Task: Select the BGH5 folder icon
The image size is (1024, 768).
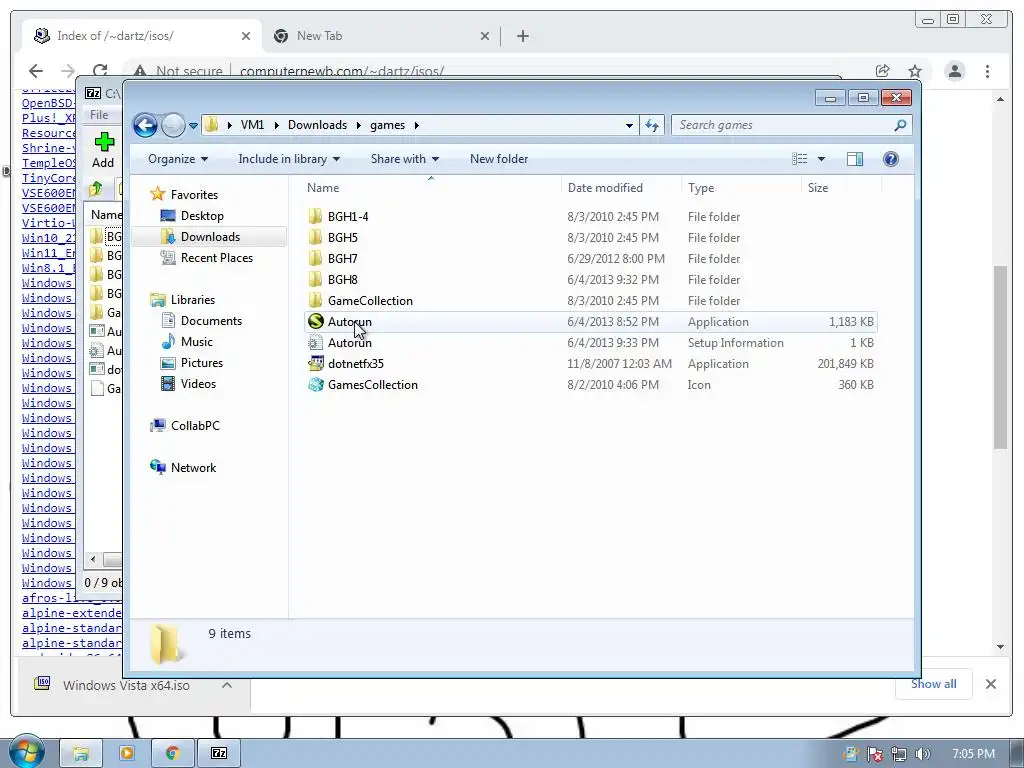Action: [315, 237]
